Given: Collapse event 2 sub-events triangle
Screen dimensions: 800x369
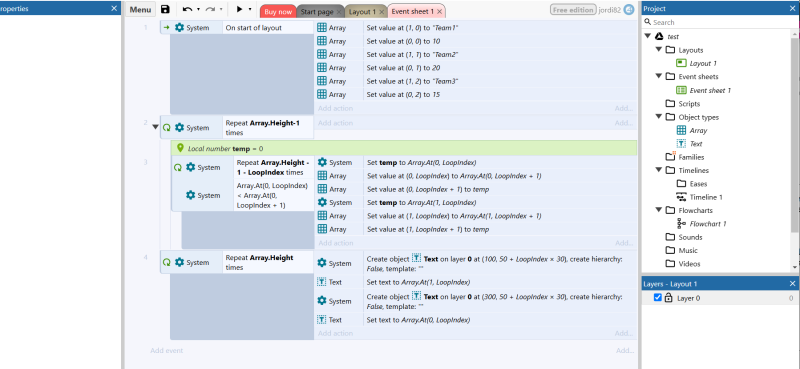Looking at the screenshot, I should coord(156,127).
